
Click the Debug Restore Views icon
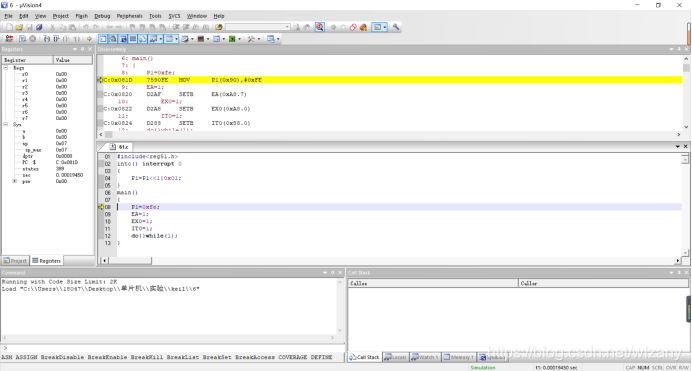(x=271, y=39)
